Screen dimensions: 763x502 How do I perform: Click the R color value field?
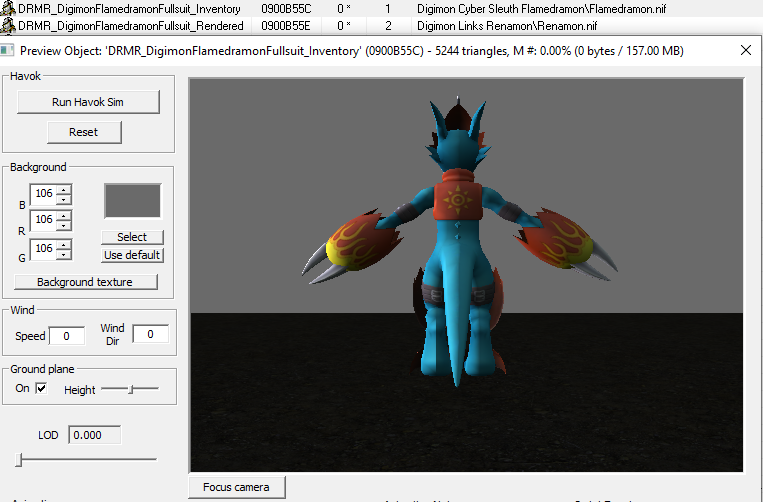[x=44, y=219]
